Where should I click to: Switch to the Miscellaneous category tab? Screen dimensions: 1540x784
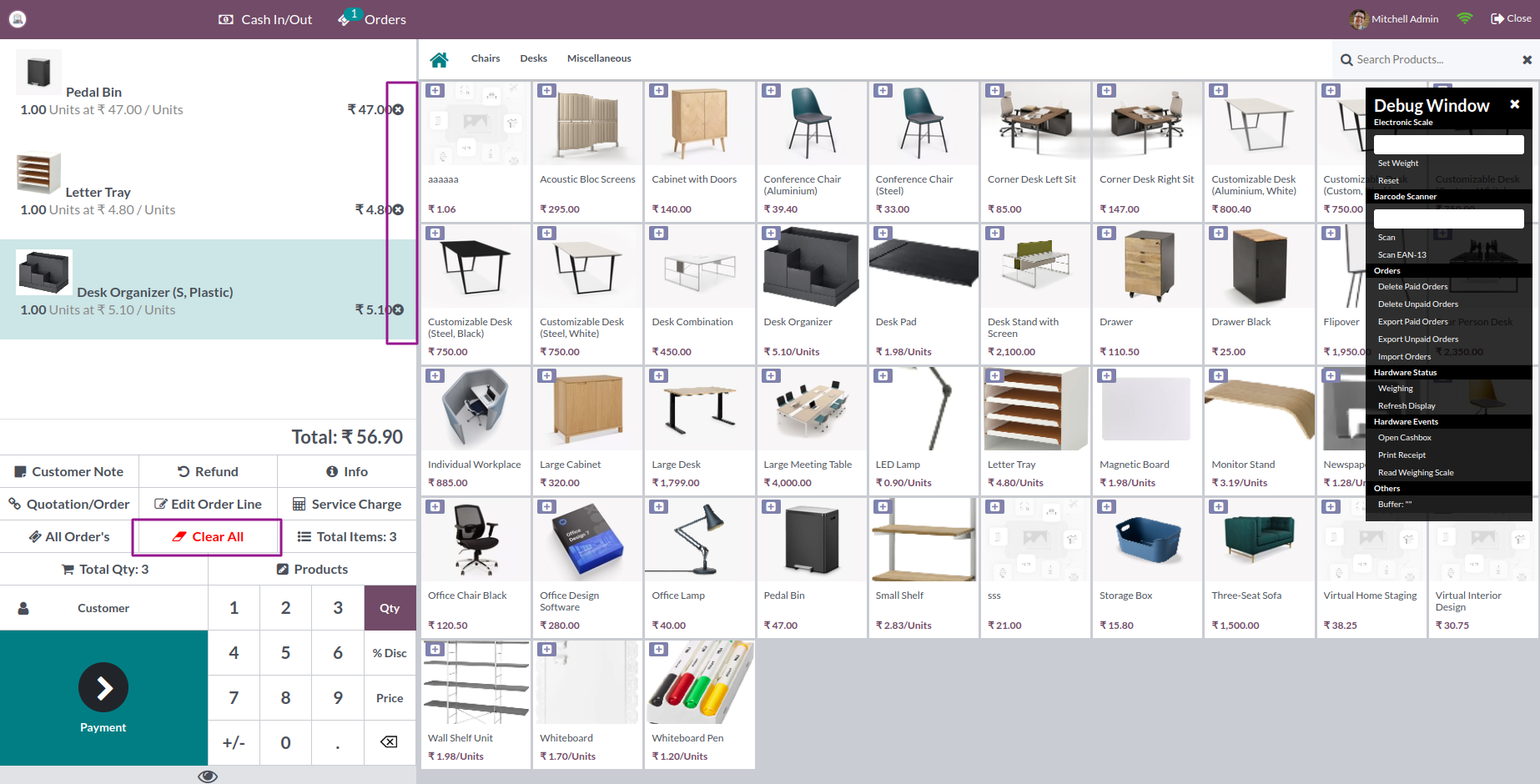click(599, 58)
